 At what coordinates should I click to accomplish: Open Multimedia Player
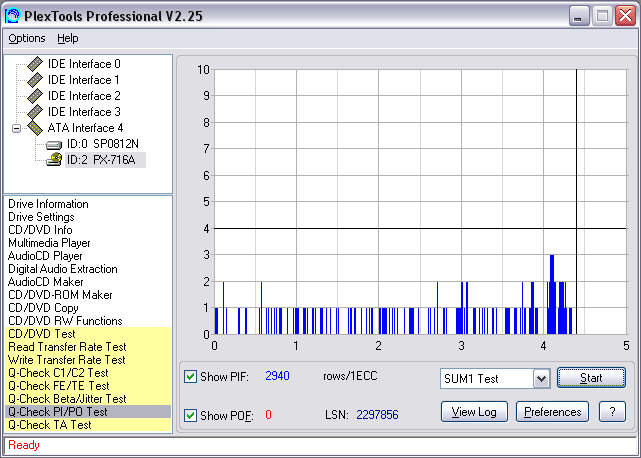pyautogui.click(x=49, y=243)
